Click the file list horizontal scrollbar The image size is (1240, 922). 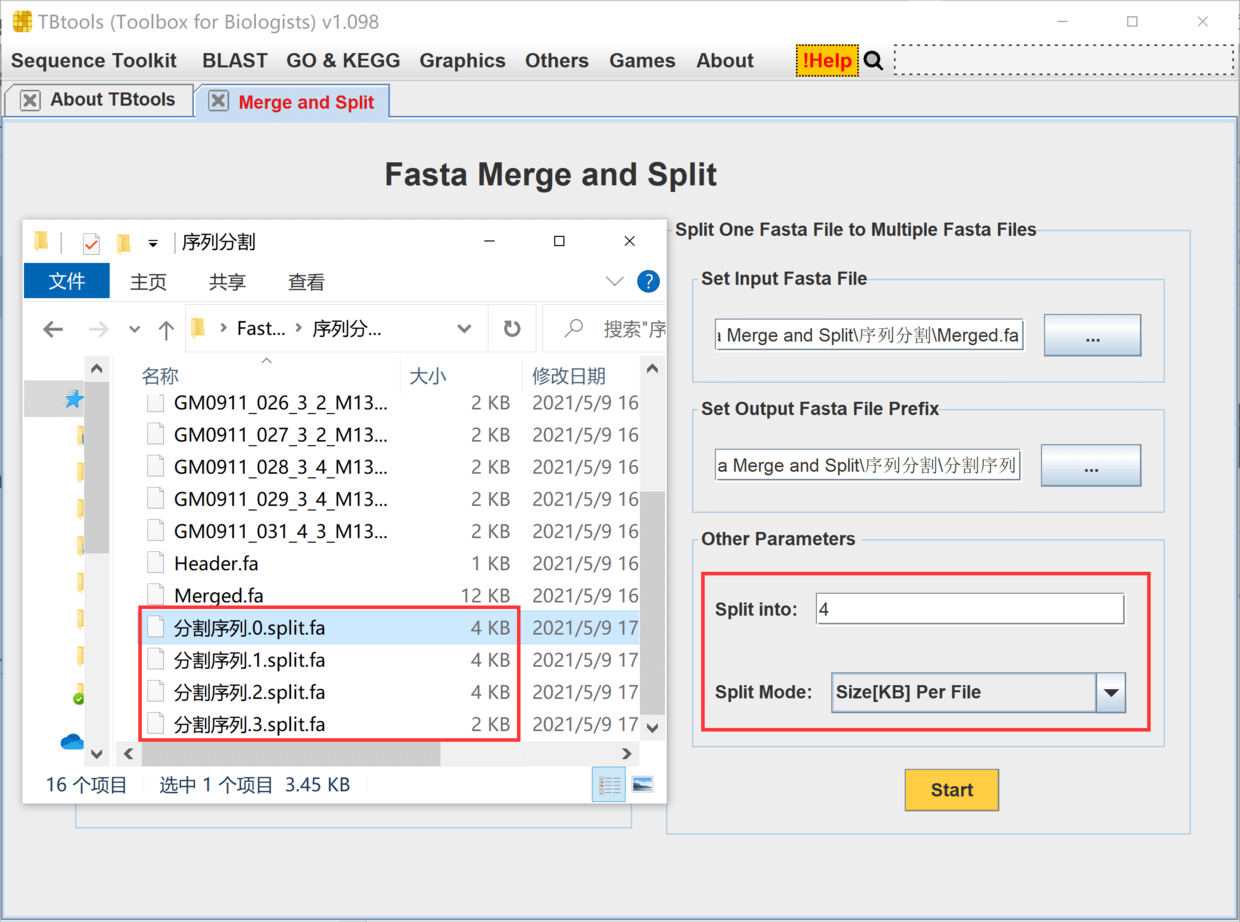(x=290, y=753)
